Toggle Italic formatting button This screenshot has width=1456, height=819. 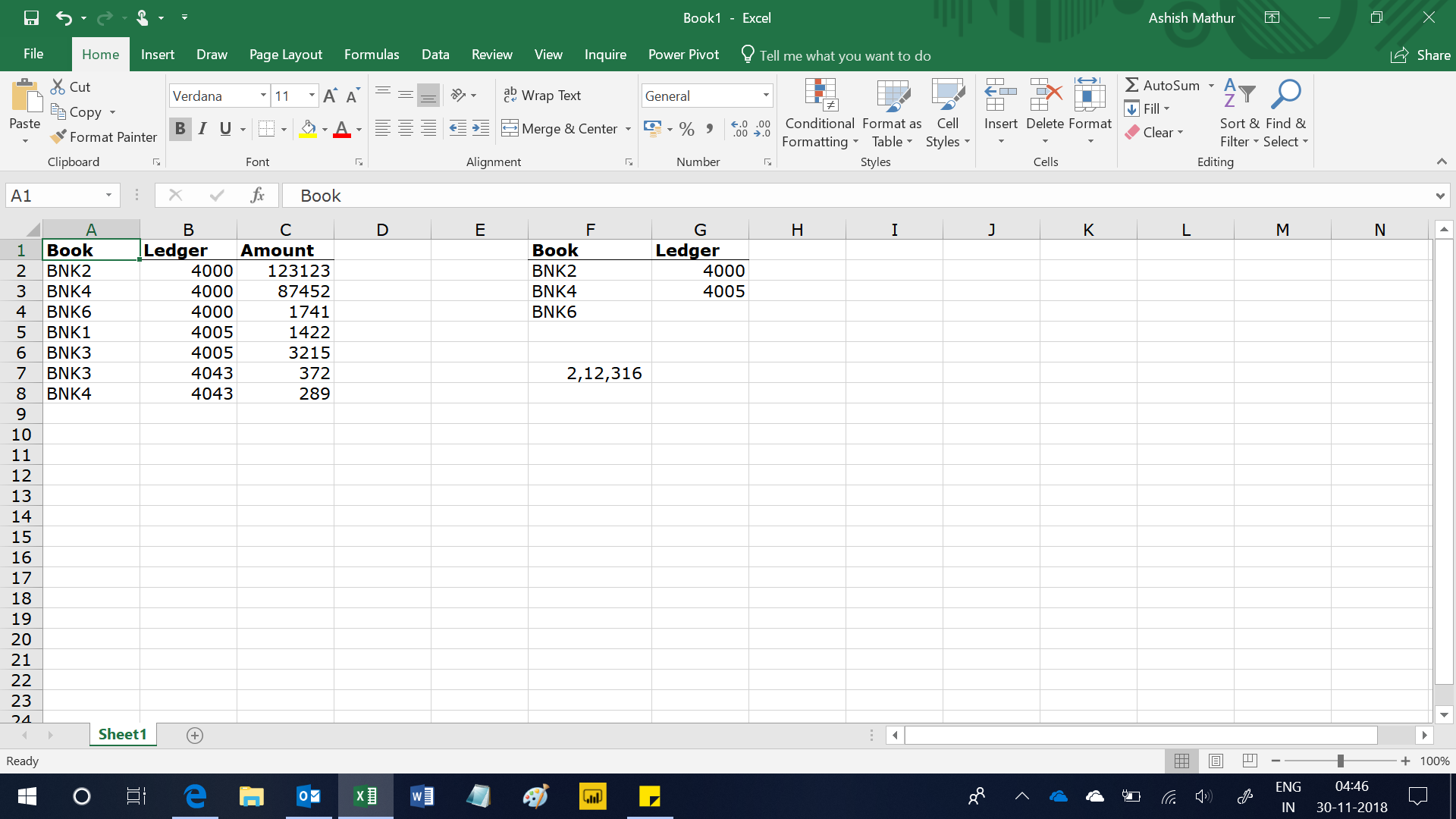point(202,129)
